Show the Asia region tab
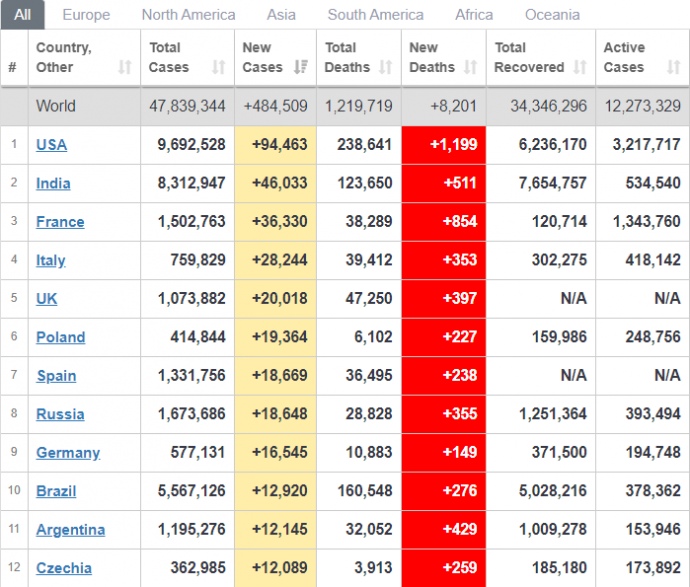 pos(281,14)
